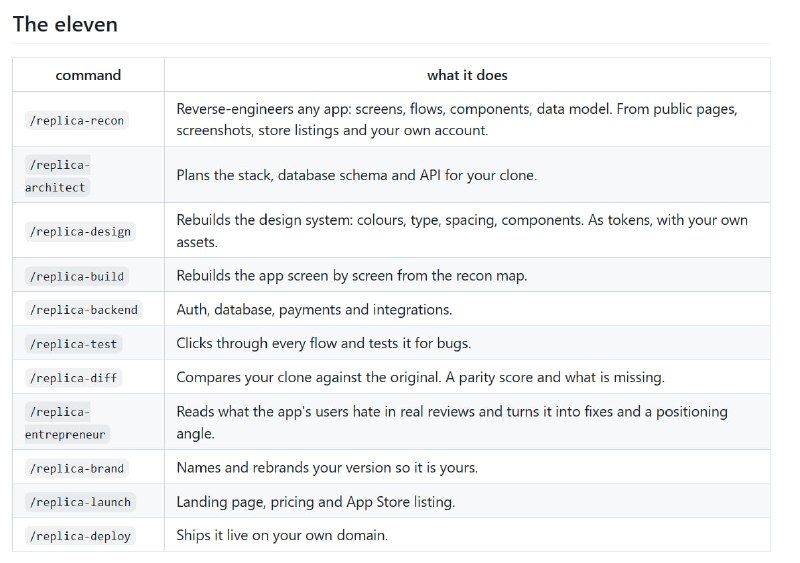Click the Compares your clone description
The image size is (800, 563).
[420, 377]
